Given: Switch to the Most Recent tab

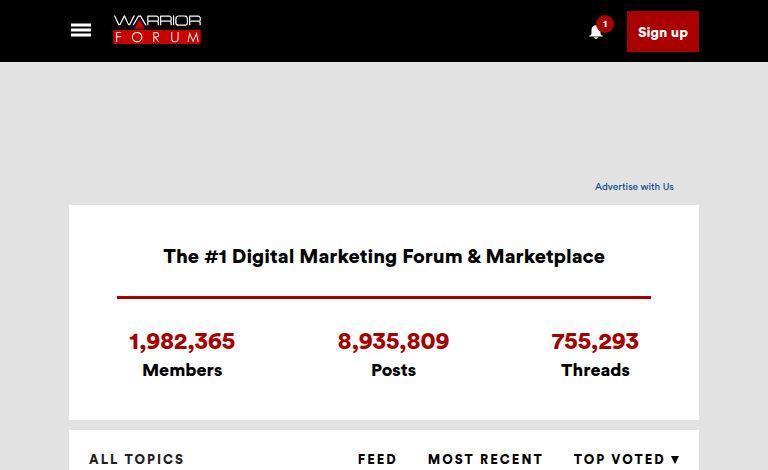Looking at the screenshot, I should click(x=485, y=459).
